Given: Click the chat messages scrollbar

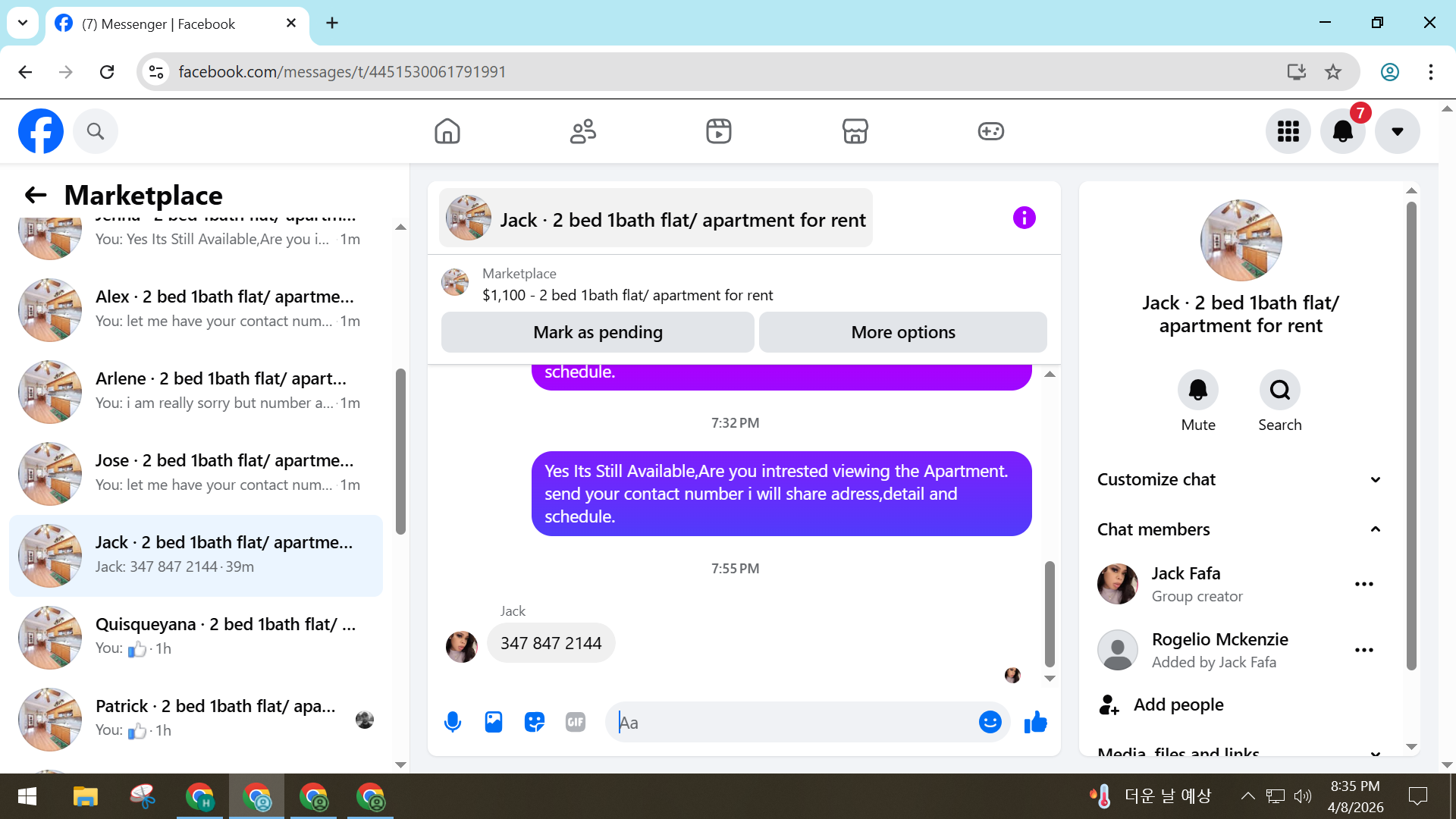Looking at the screenshot, I should coord(1050,613).
